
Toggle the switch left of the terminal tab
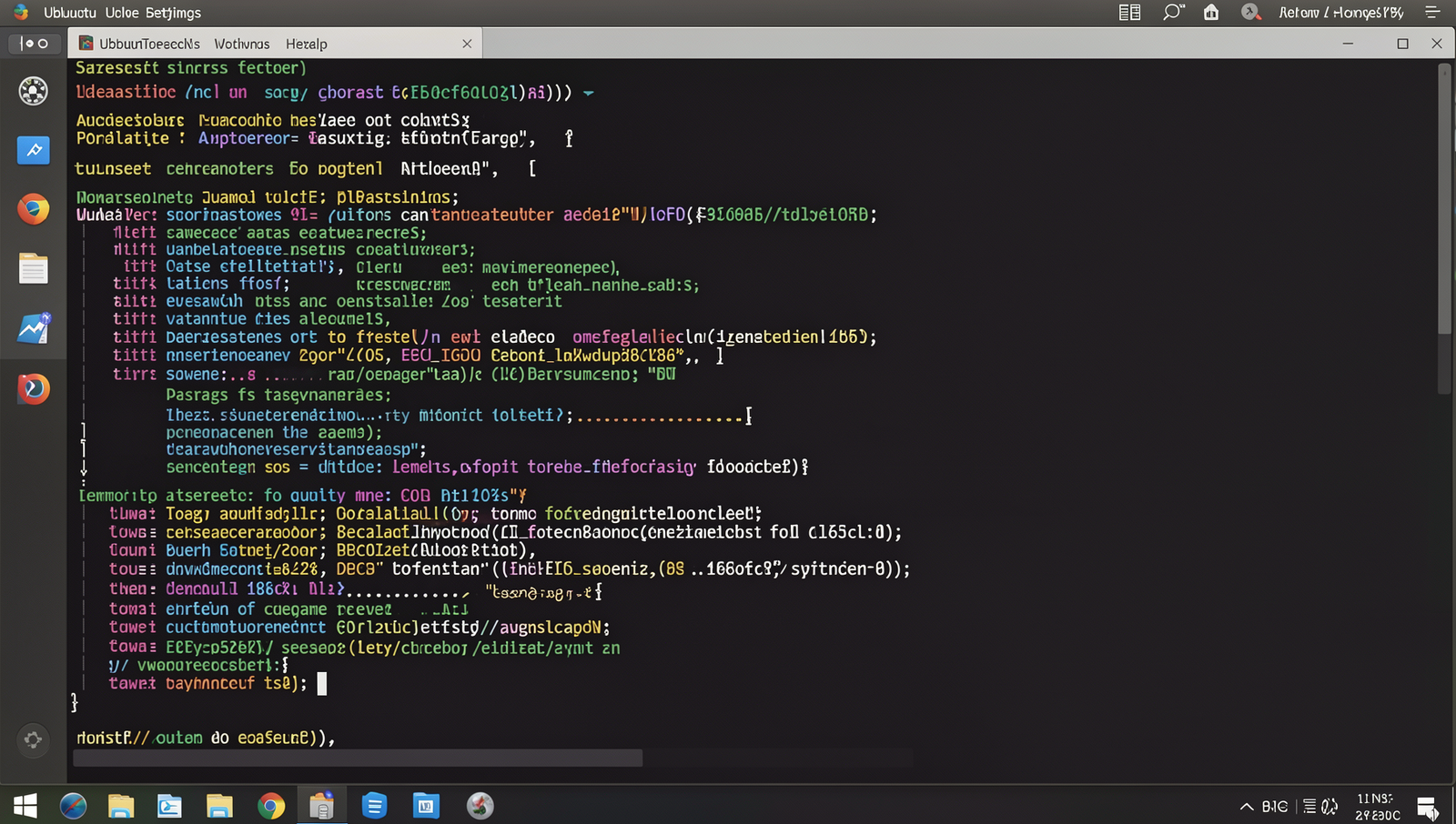pyautogui.click(x=35, y=44)
